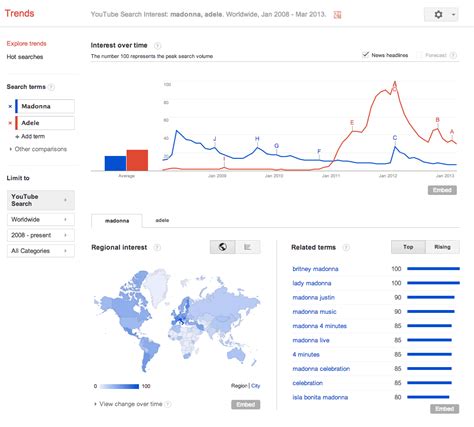Switch Regional interest to list view
This screenshot has width=474, height=427.
(x=248, y=247)
